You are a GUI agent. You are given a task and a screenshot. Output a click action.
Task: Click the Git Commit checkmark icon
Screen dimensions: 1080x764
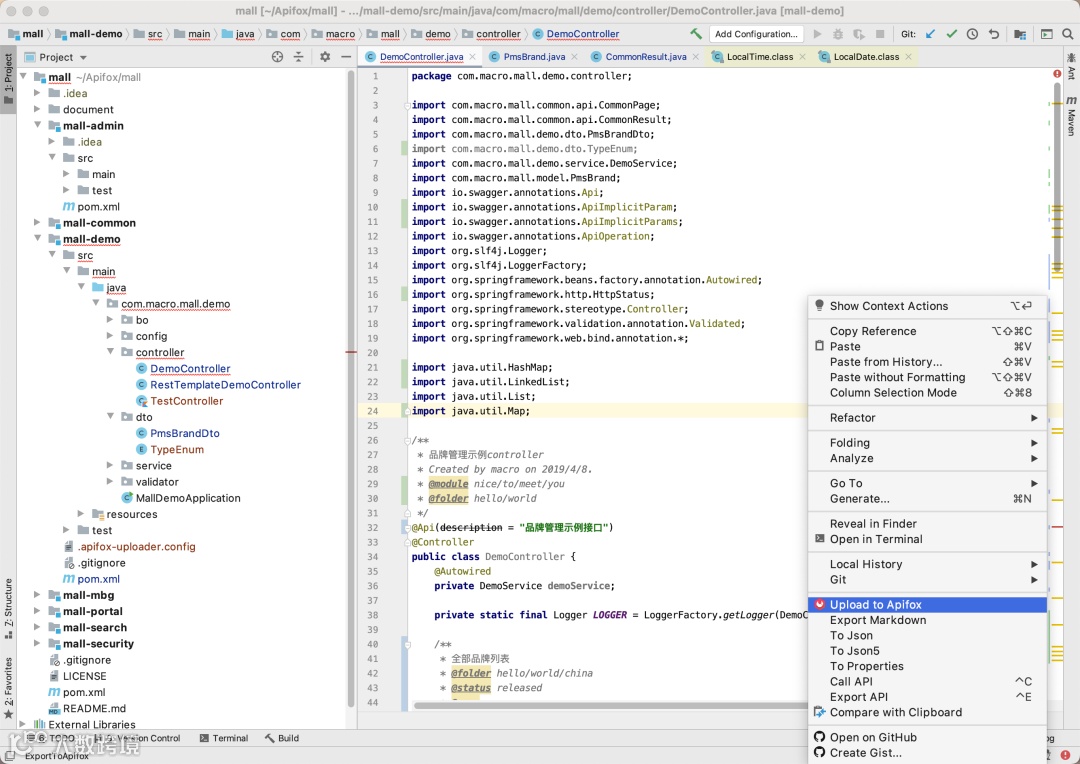(x=952, y=34)
